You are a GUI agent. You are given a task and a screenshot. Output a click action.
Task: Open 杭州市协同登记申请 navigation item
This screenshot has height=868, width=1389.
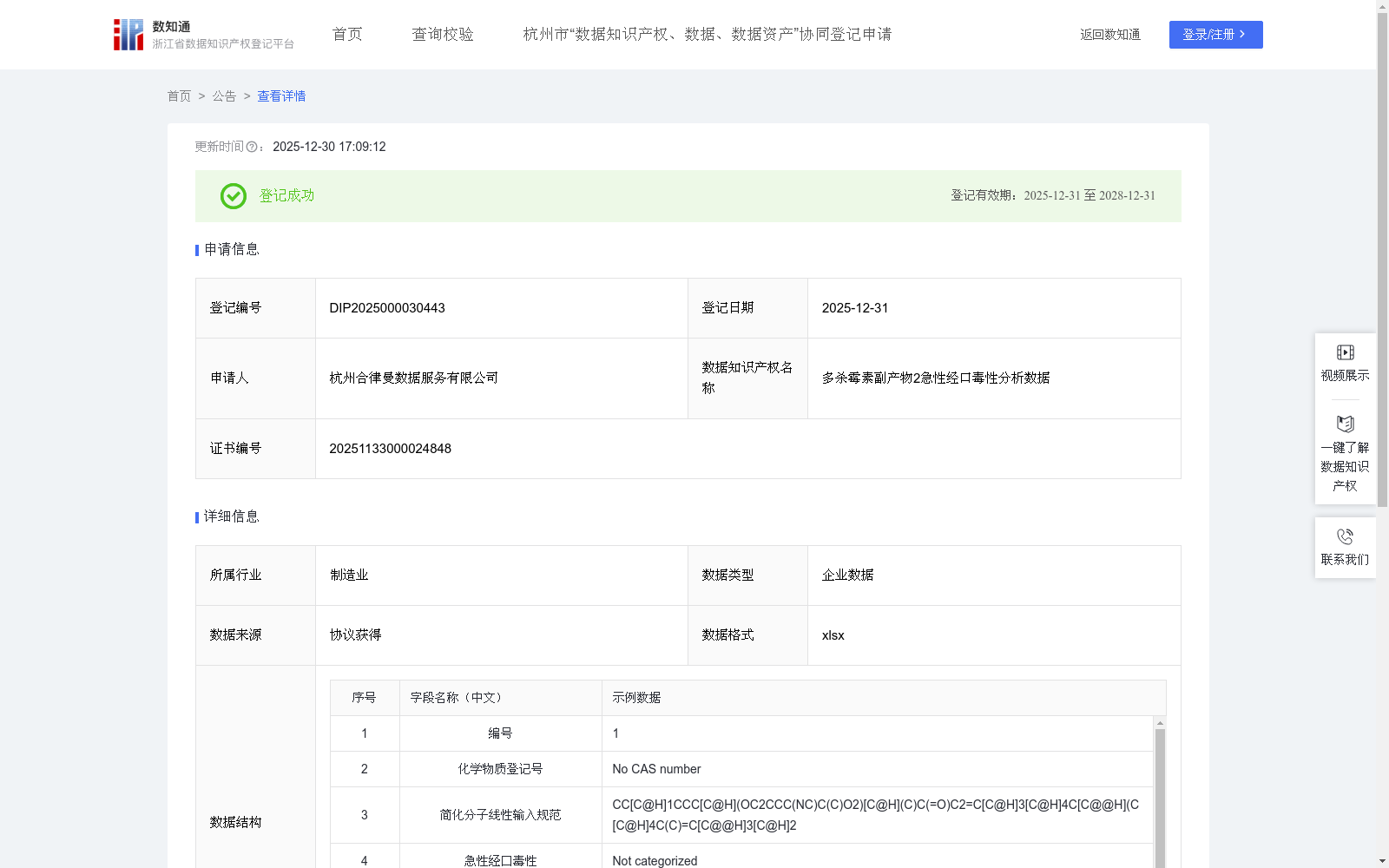[708, 35]
